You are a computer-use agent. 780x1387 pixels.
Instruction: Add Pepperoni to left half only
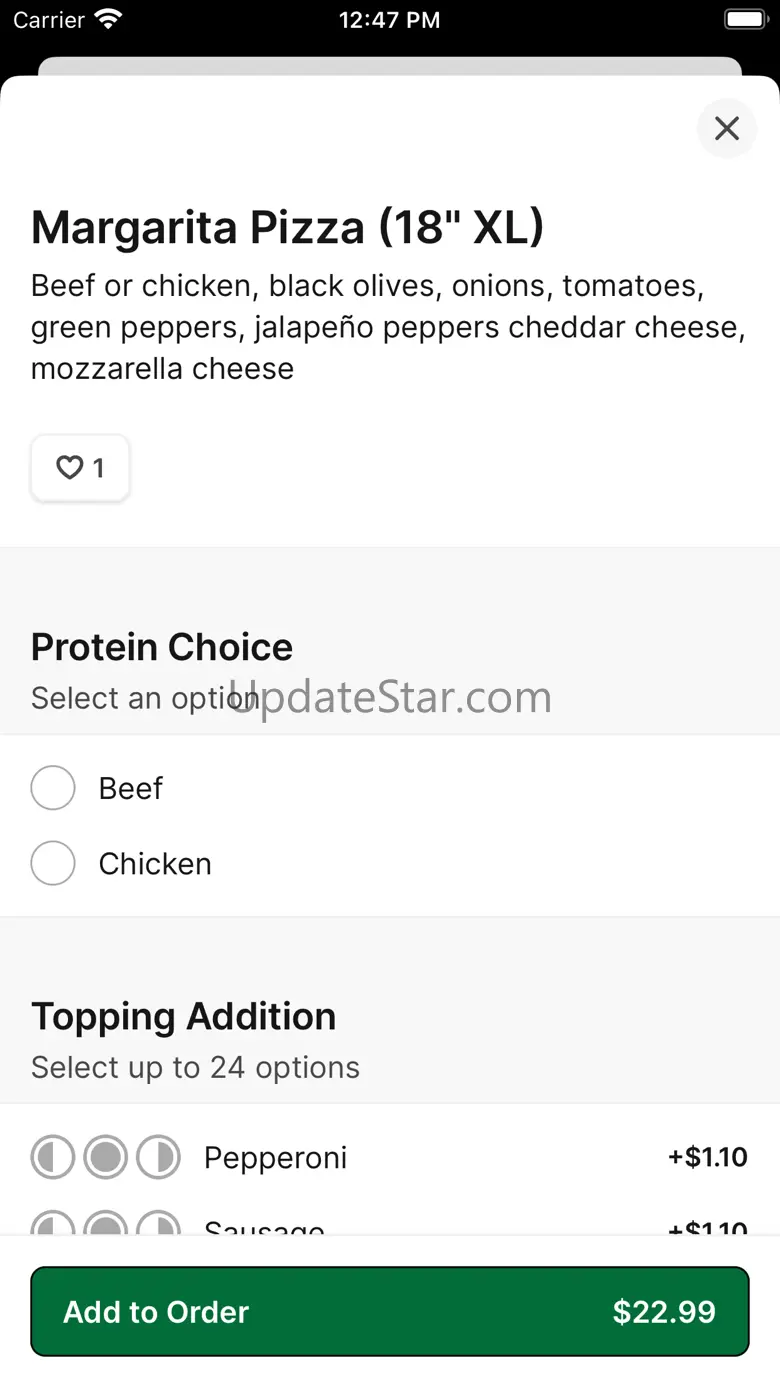pyautogui.click(x=53, y=1158)
